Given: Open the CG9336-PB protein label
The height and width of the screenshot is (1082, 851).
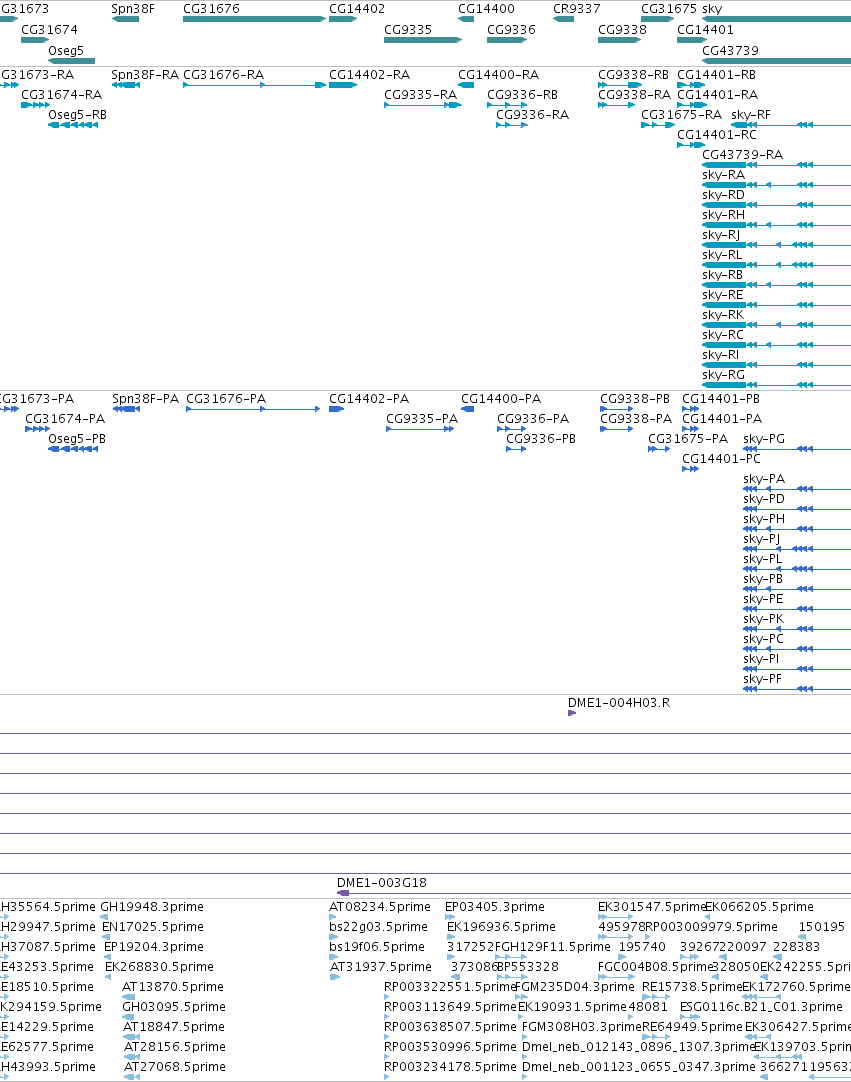Looking at the screenshot, I should tap(541, 439).
